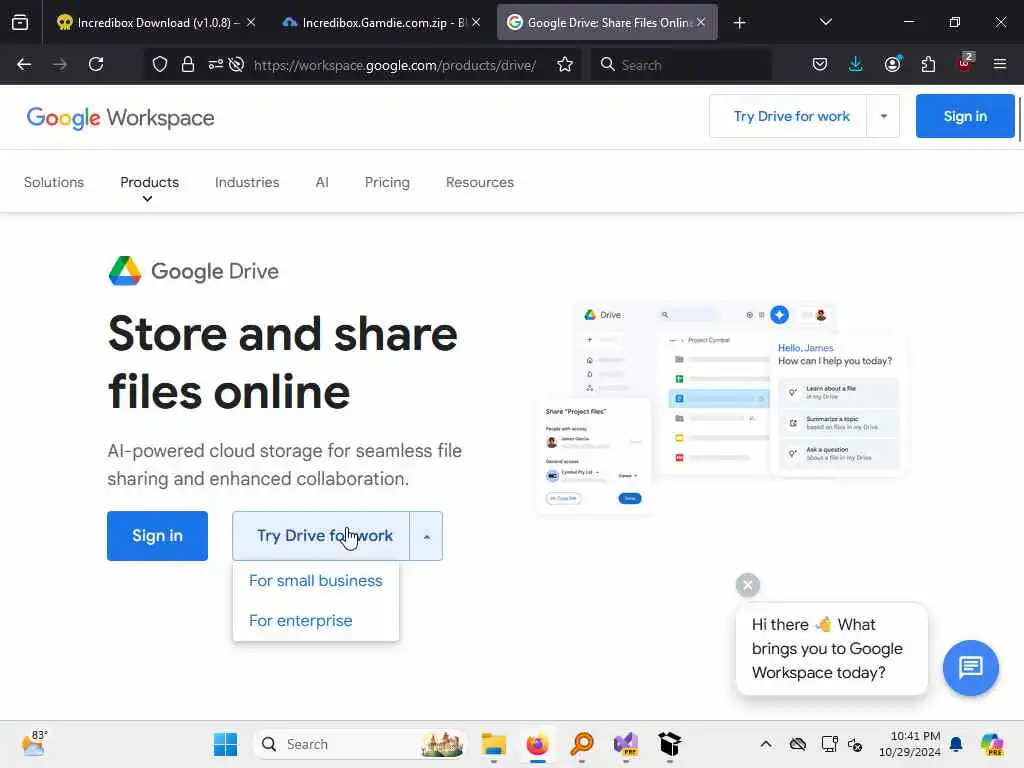Click the hero Sign in button
Screen dimensions: 1024x768
[157, 536]
